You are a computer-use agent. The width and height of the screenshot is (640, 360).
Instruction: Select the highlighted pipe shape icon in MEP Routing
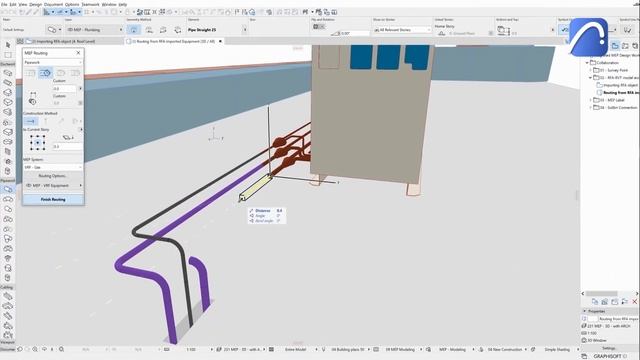(45, 73)
